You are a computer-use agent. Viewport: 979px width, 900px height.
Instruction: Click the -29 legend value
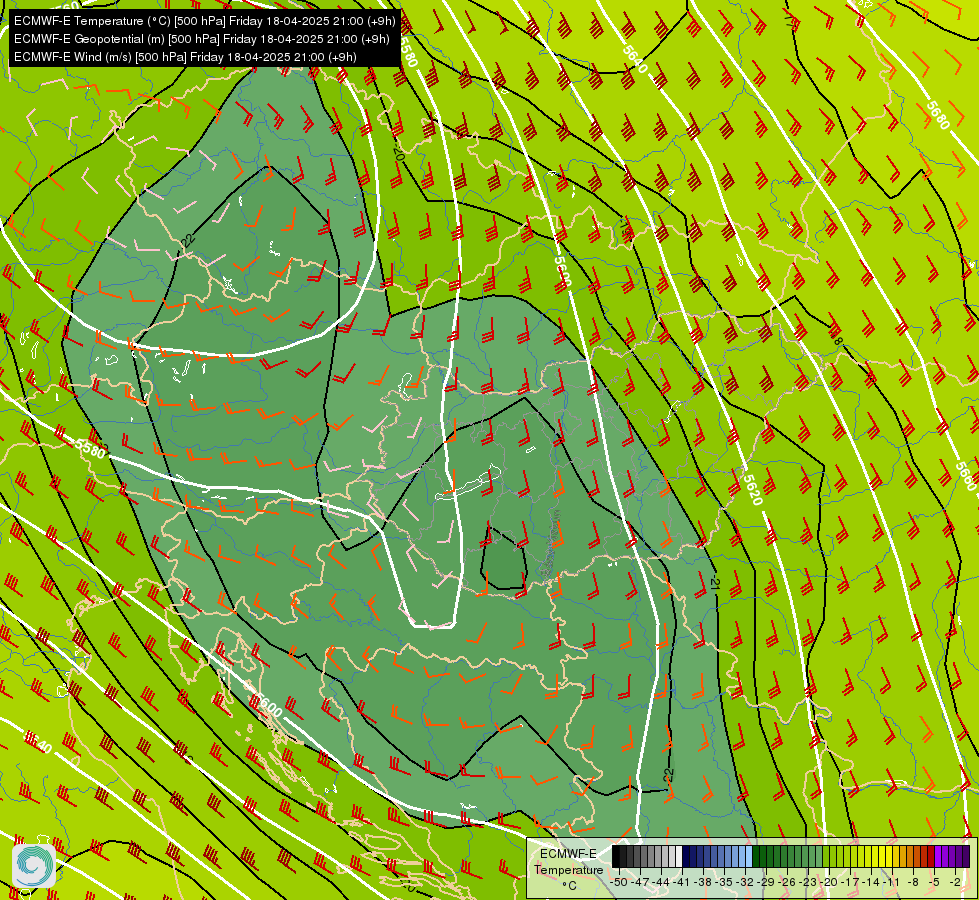[765, 883]
